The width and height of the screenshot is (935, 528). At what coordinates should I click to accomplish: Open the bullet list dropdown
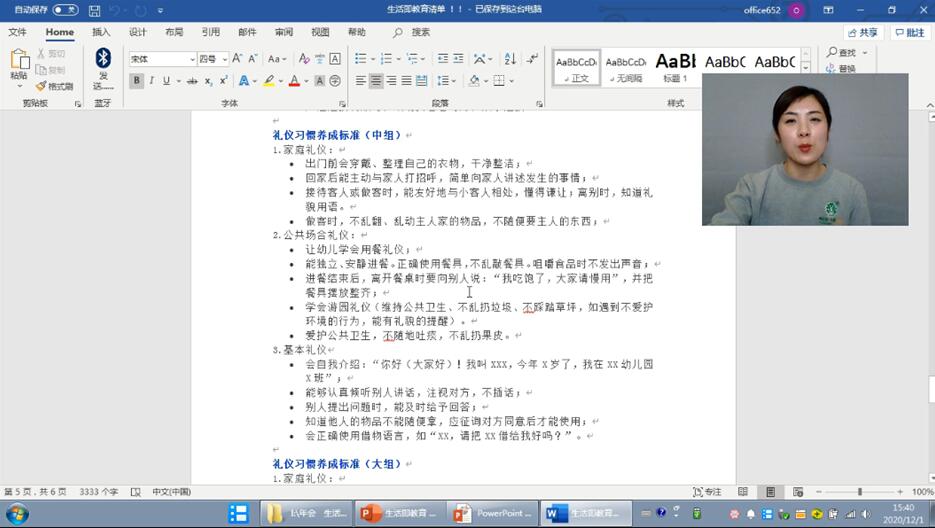[x=373, y=58]
